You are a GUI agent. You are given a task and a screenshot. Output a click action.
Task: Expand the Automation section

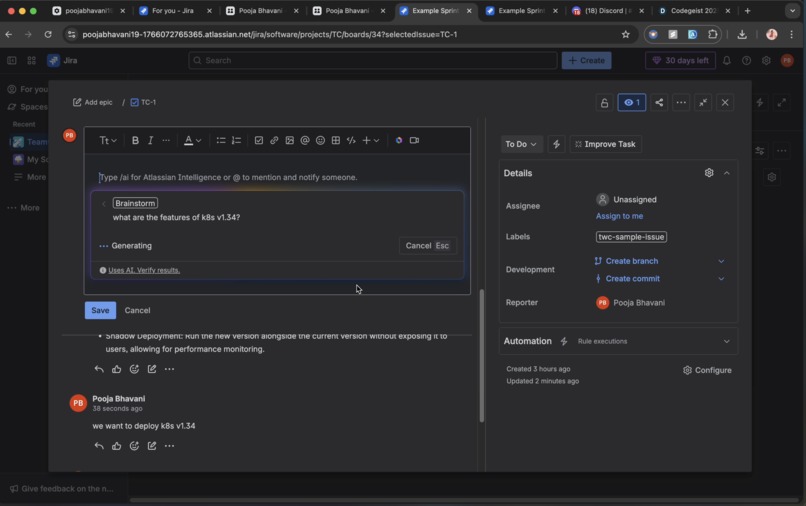[726, 341]
